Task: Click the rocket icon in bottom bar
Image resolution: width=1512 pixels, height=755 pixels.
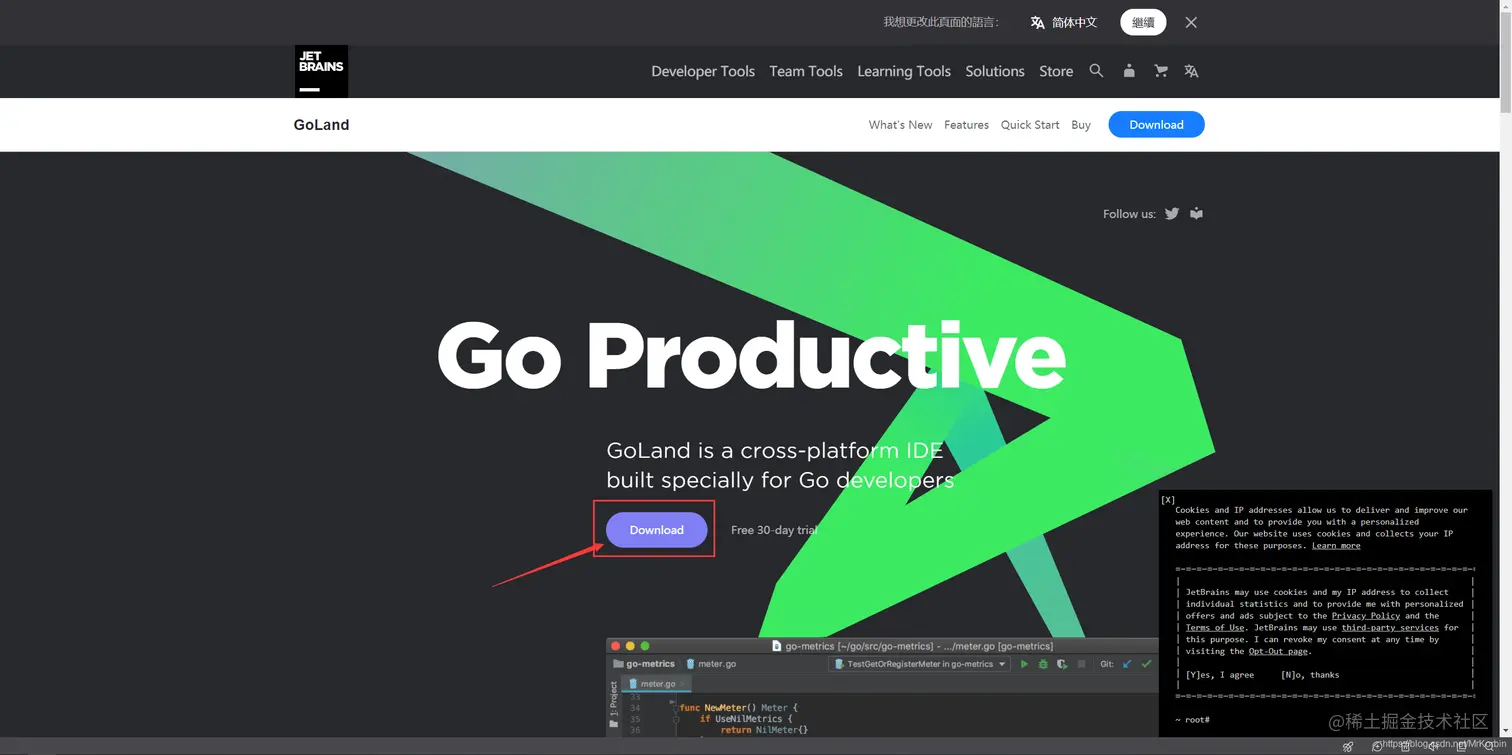Action: click(1348, 746)
